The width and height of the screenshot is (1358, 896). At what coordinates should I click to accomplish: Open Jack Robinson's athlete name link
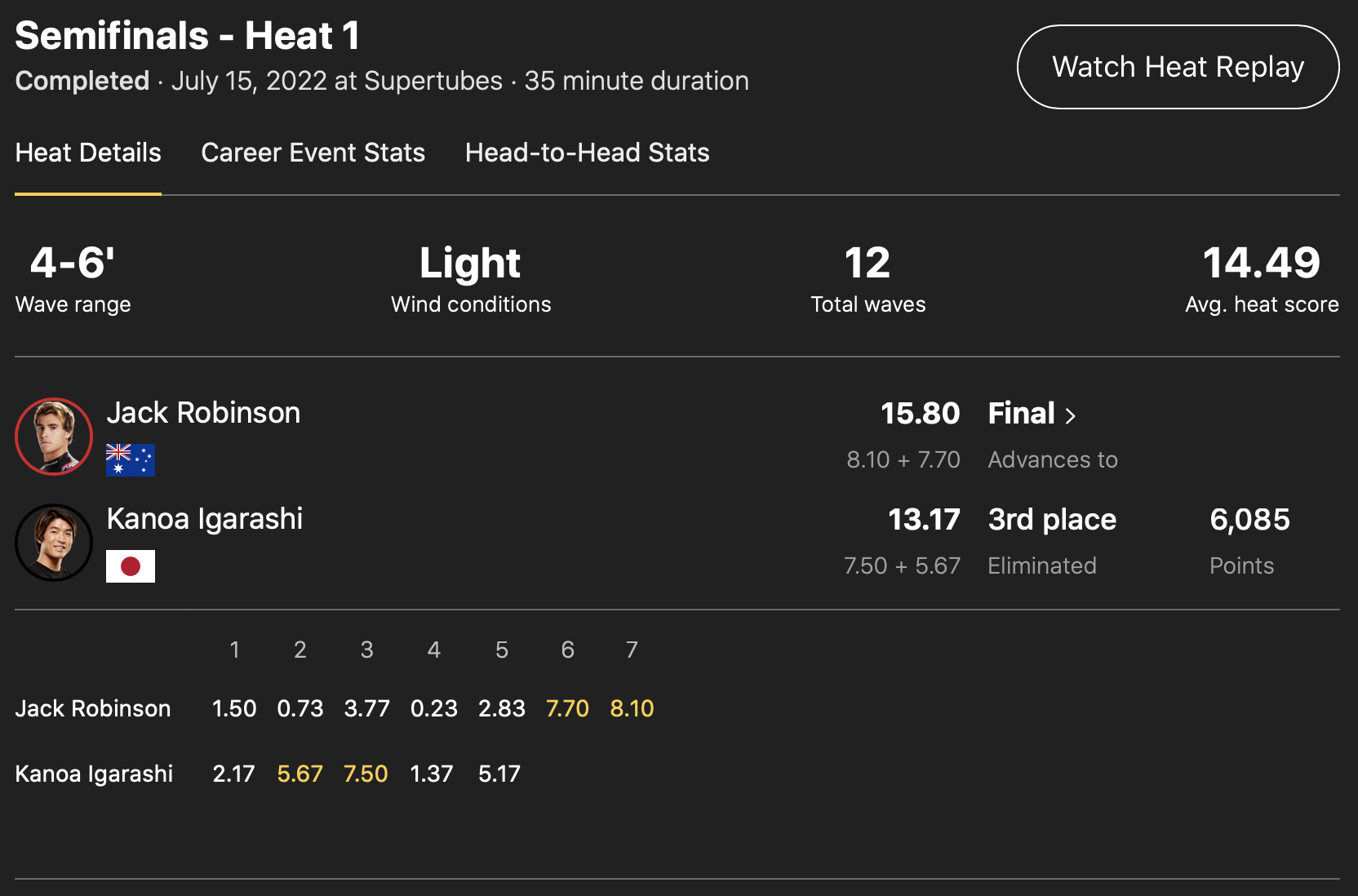(203, 413)
